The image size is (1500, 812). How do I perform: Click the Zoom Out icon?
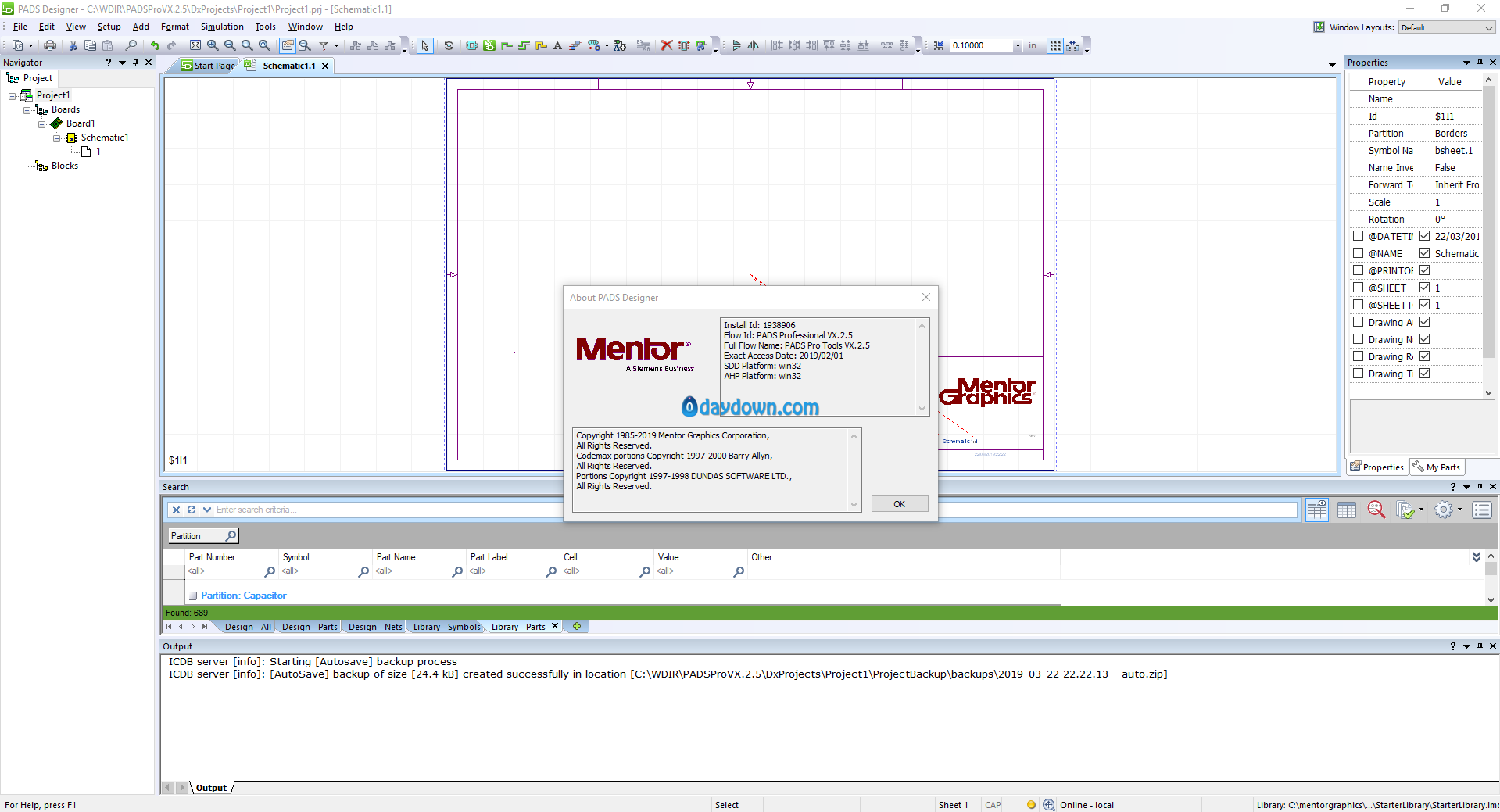click(x=230, y=45)
